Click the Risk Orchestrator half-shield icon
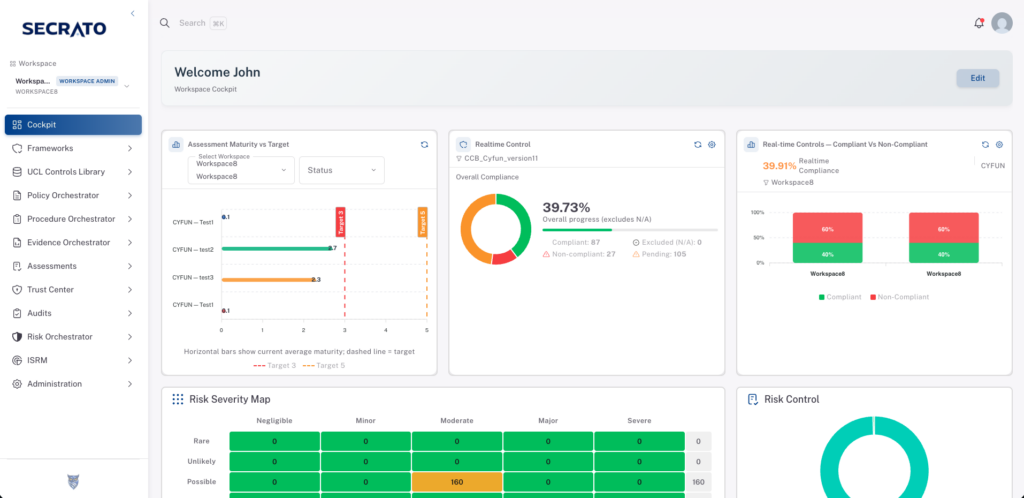 [x=17, y=337]
